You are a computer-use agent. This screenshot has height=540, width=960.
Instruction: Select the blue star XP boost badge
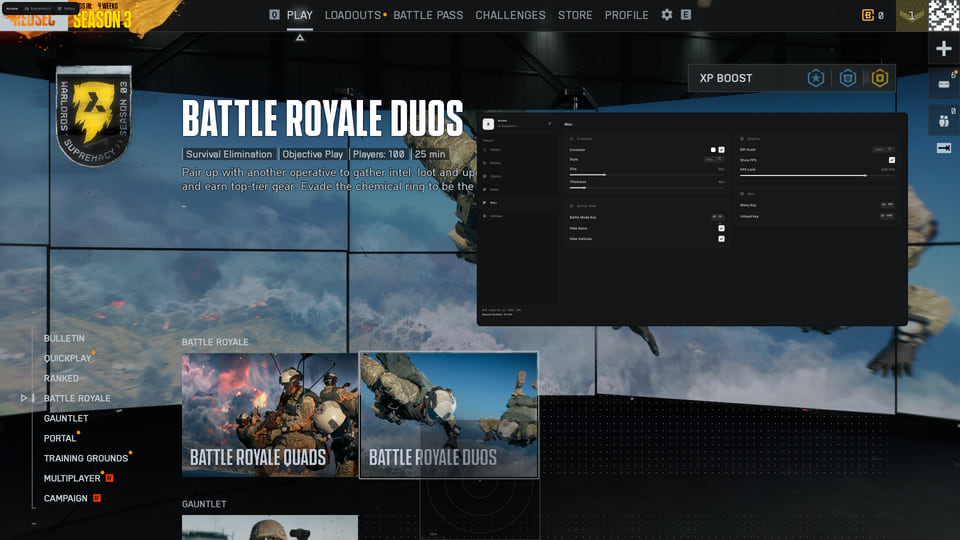click(x=816, y=78)
